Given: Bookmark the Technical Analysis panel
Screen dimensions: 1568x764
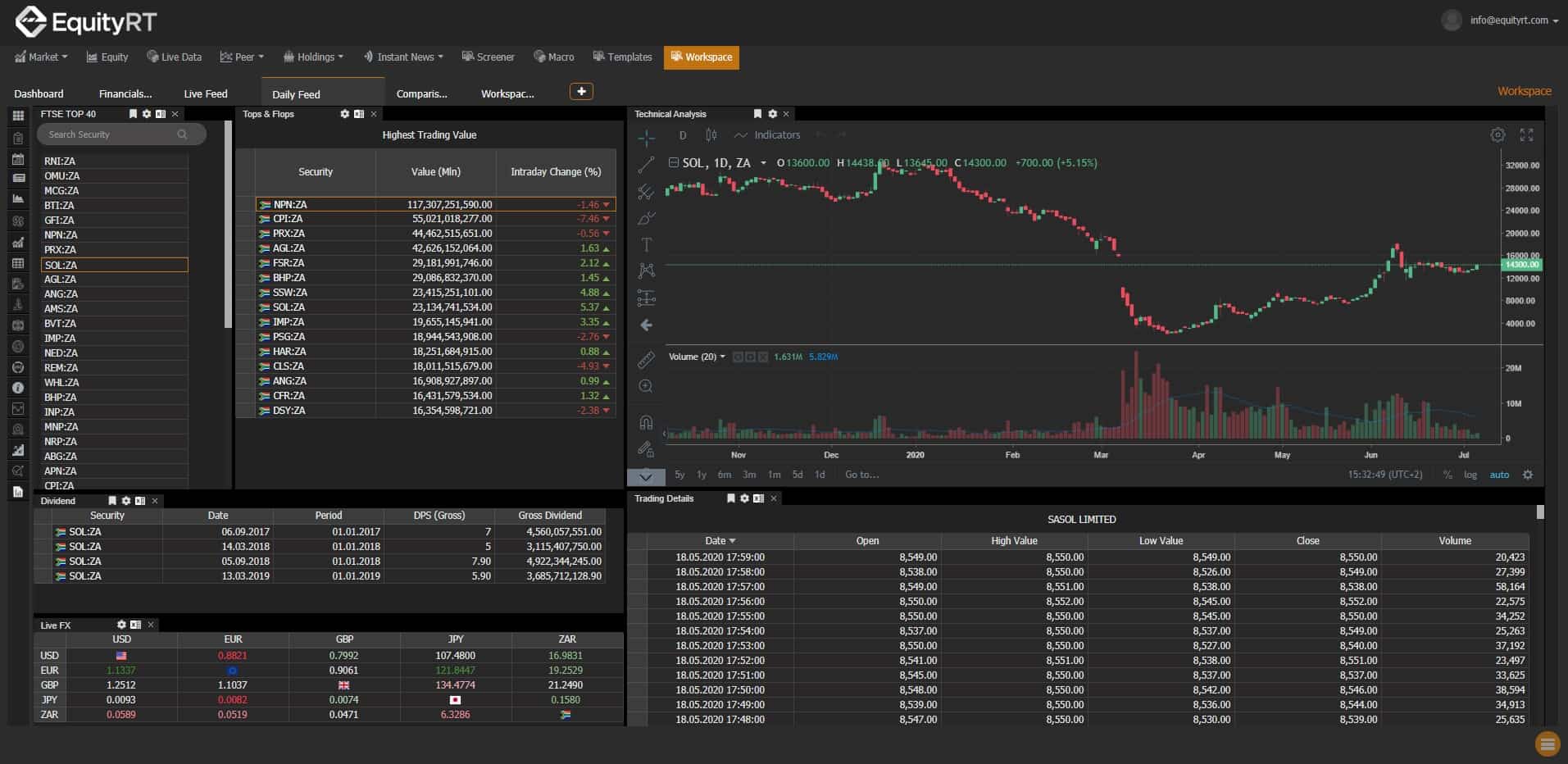Looking at the screenshot, I should [x=757, y=114].
